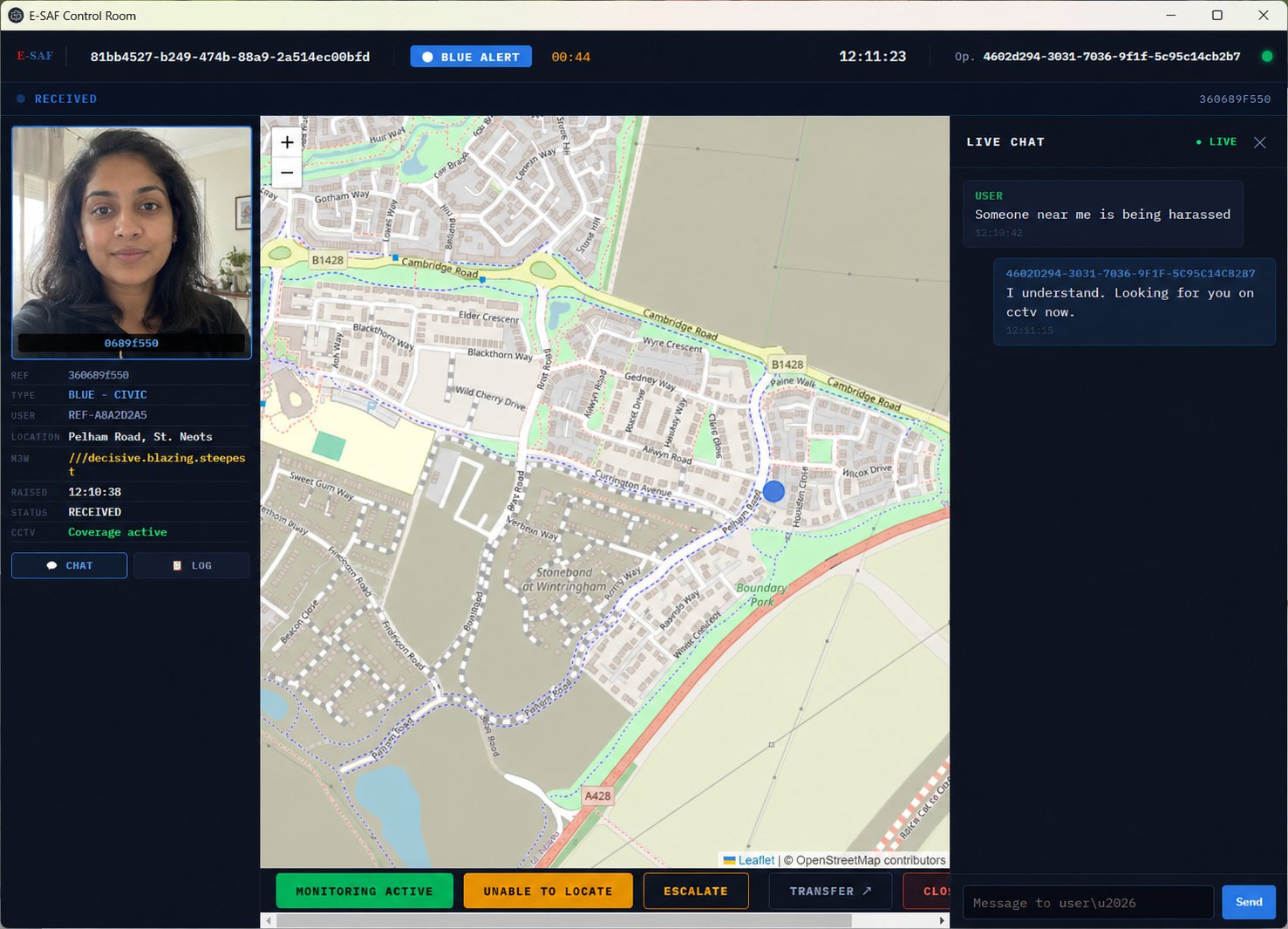
Task: Click the green operator status dot
Action: [1268, 56]
